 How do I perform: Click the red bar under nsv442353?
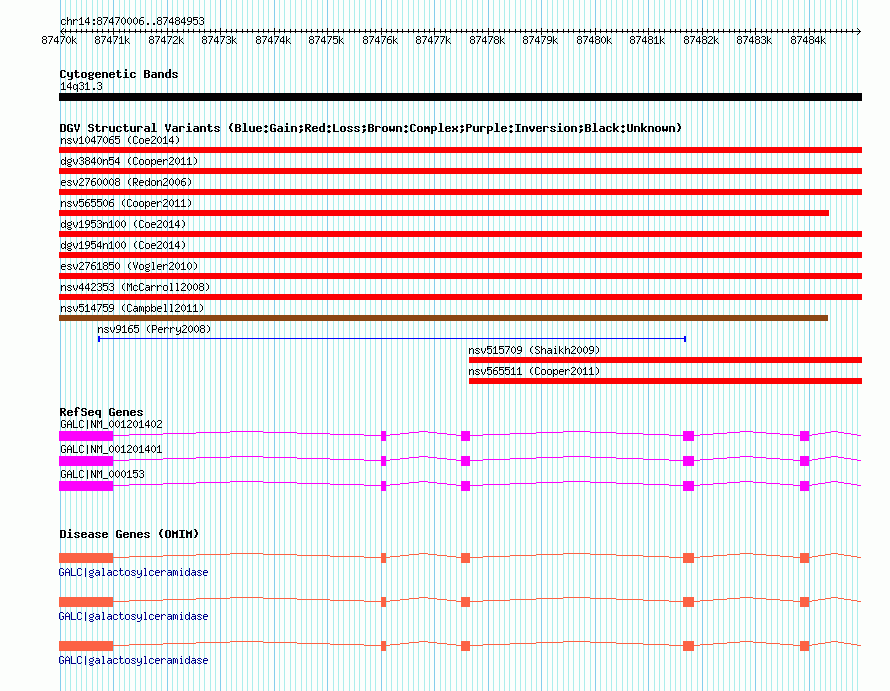click(x=460, y=297)
